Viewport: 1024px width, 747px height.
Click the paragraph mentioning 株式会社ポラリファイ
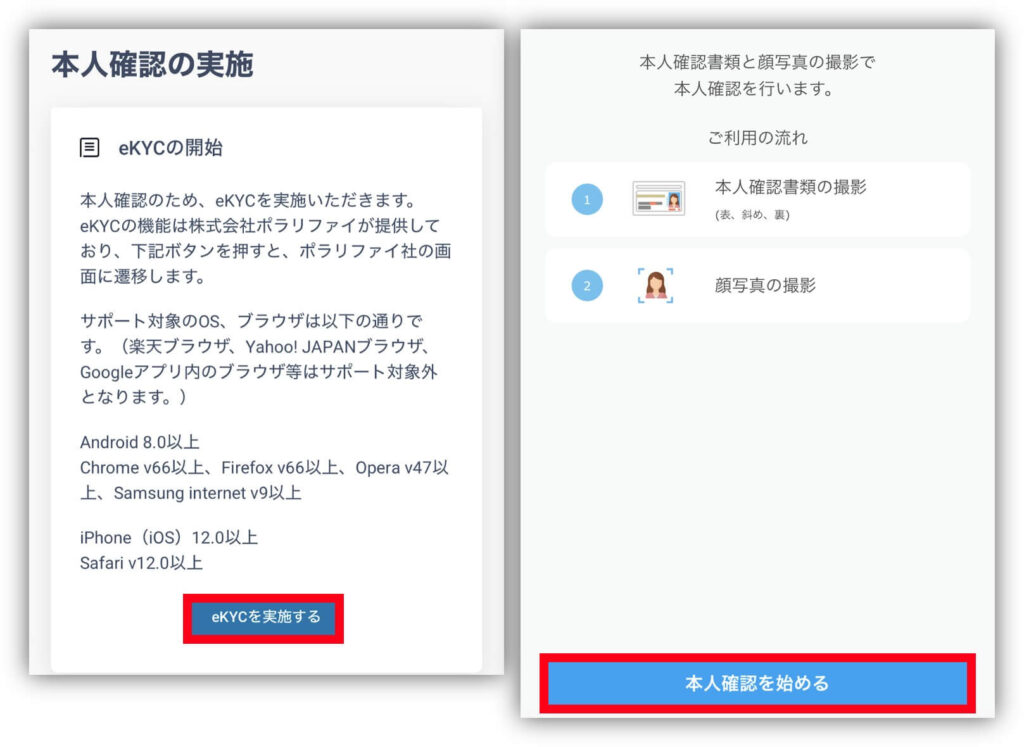tap(265, 238)
